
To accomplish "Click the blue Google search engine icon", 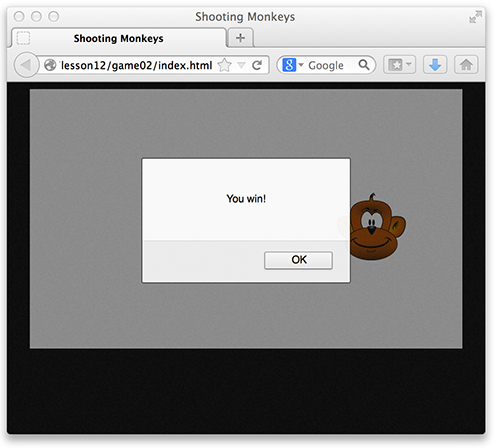I will coord(289,65).
